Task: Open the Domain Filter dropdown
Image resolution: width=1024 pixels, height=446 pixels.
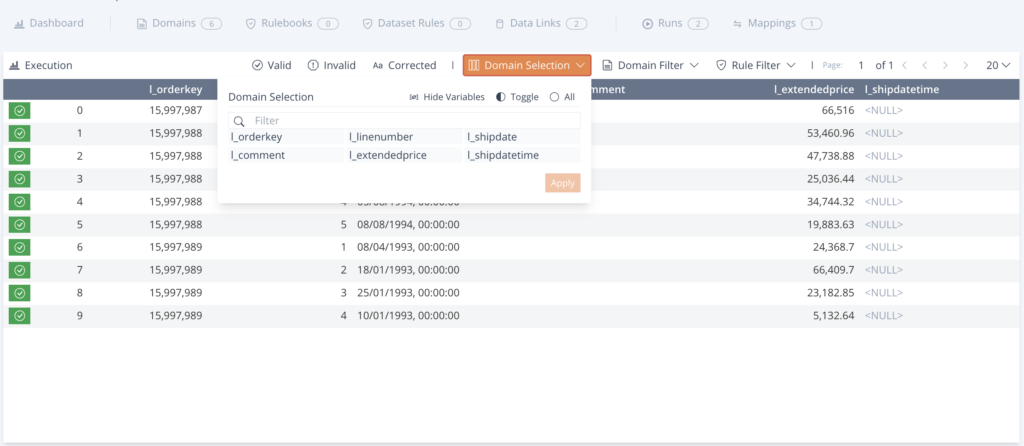Action: click(649, 65)
